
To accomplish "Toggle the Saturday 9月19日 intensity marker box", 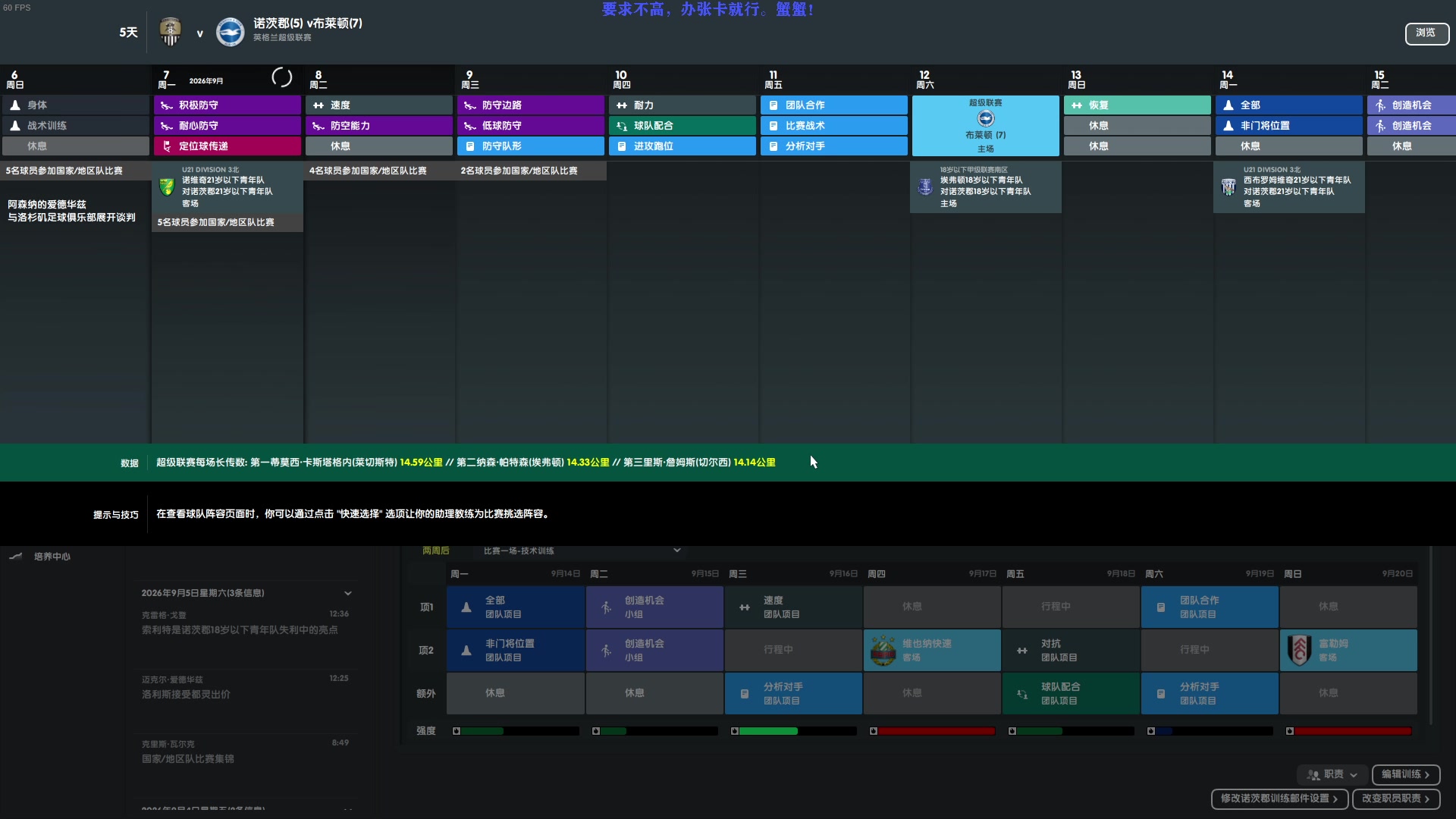I will pyautogui.click(x=1151, y=731).
